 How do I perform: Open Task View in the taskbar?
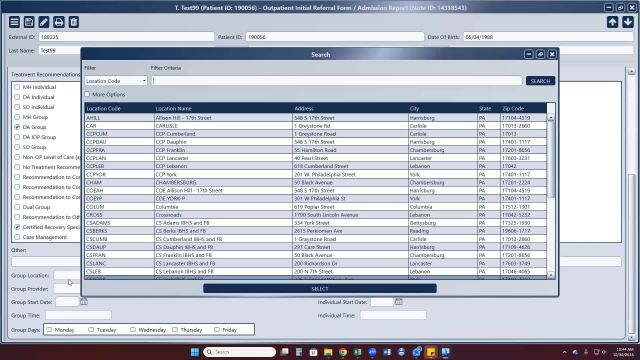(284, 352)
